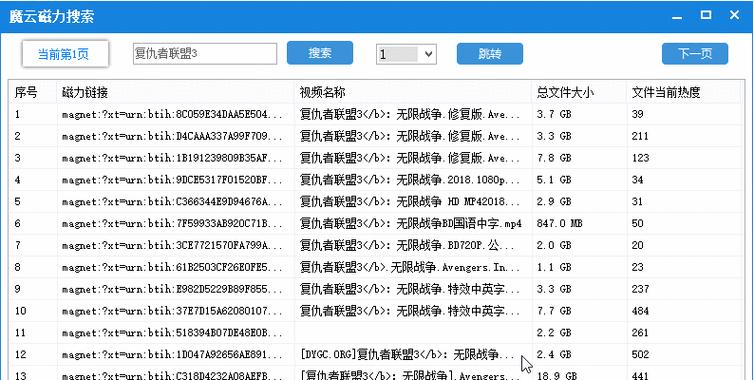Viewport: 754px width, 380px height.
Task: Select magnet link starting 518394B07DE48E0B
Action: pyautogui.click(x=172, y=332)
